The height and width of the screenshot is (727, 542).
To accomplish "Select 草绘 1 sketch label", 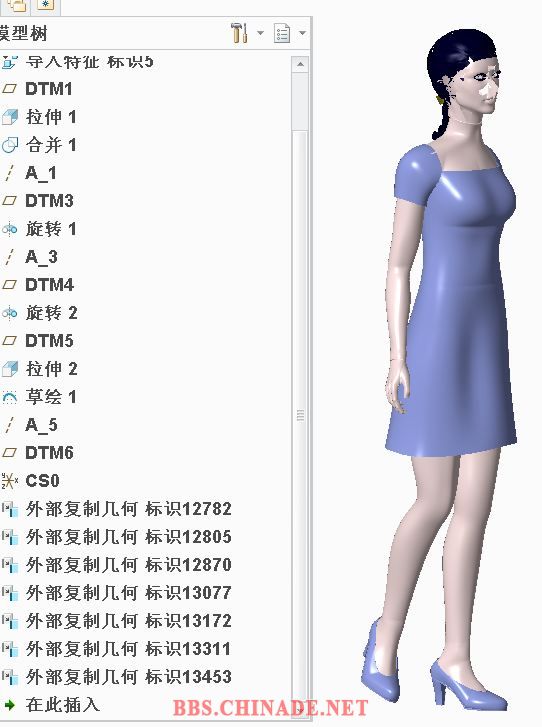I will pos(51,397).
